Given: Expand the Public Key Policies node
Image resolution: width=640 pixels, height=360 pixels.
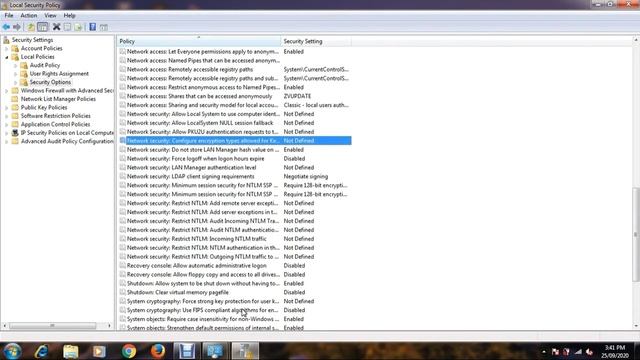Looking at the screenshot, I should pyautogui.click(x=7, y=108).
